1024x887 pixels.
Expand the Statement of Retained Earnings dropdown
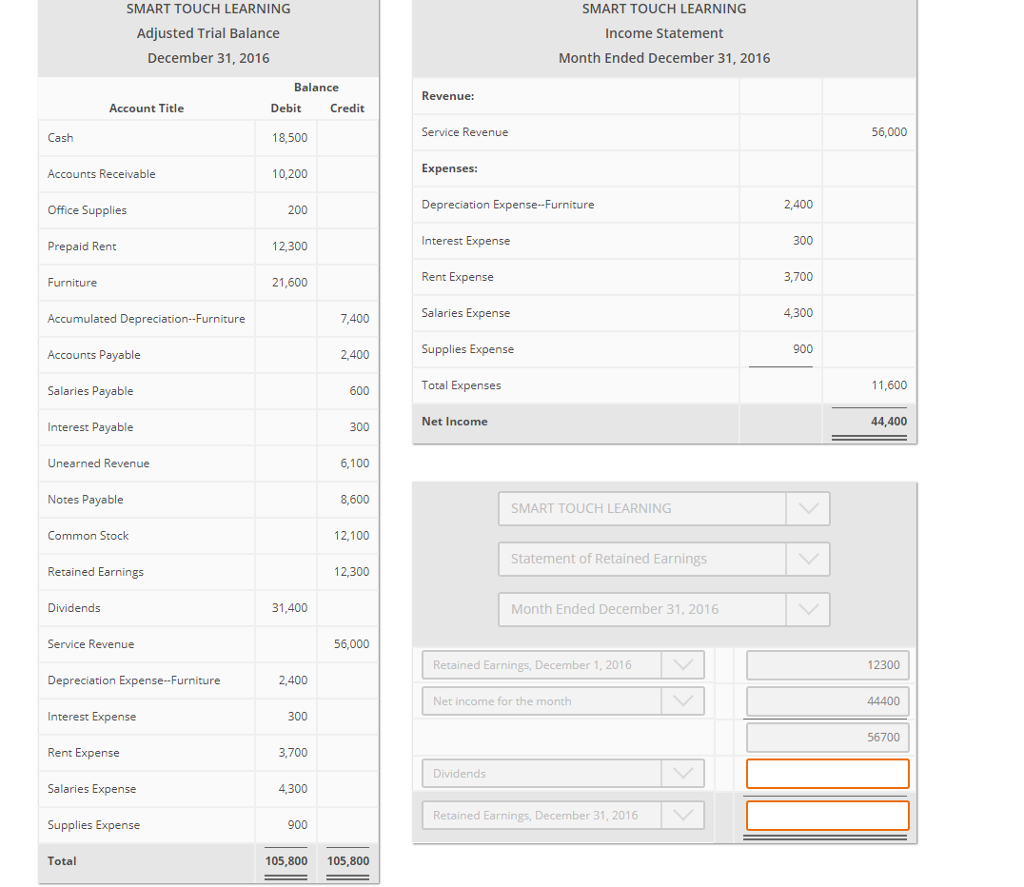(808, 559)
